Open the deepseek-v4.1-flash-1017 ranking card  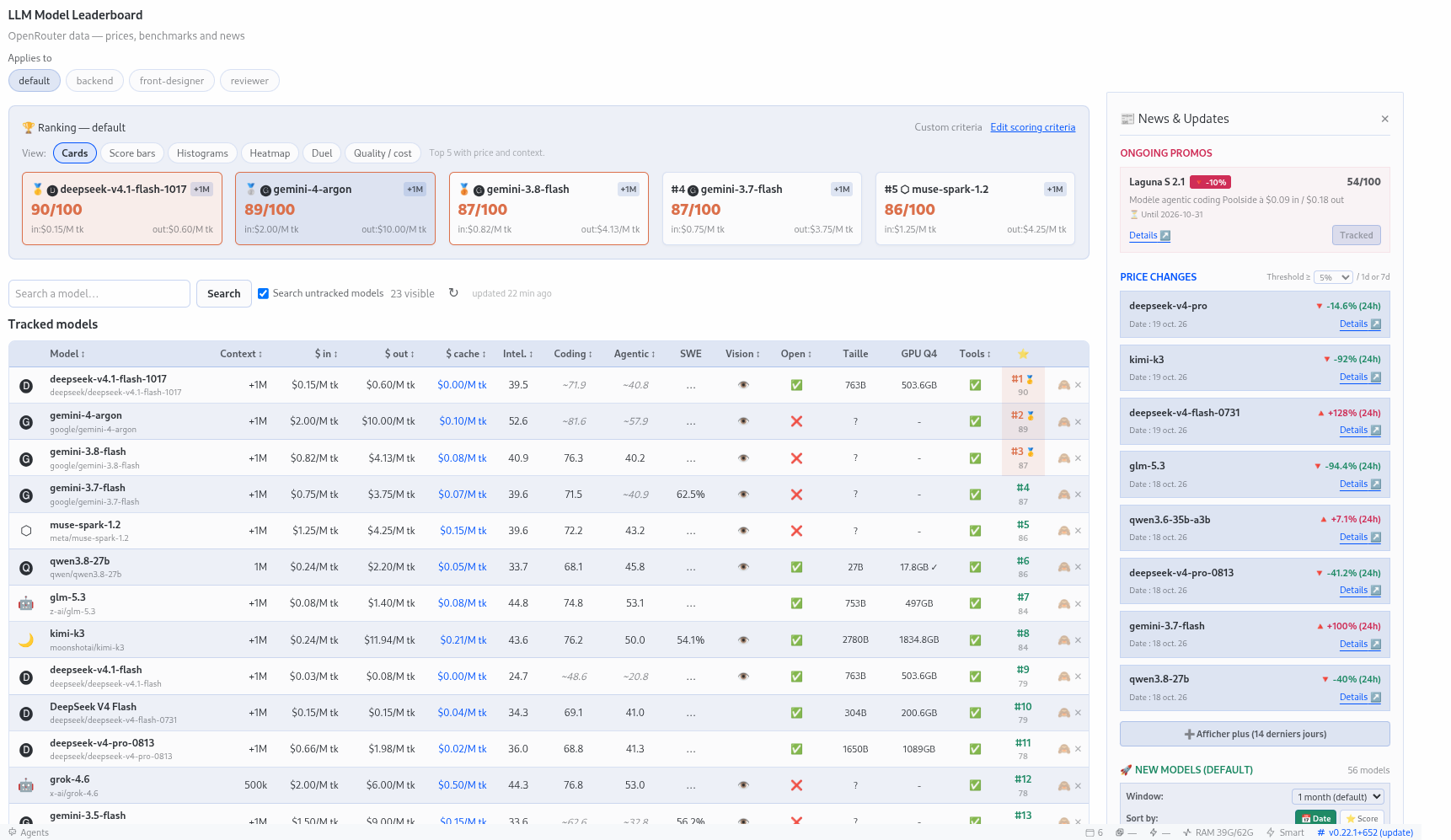click(122, 209)
